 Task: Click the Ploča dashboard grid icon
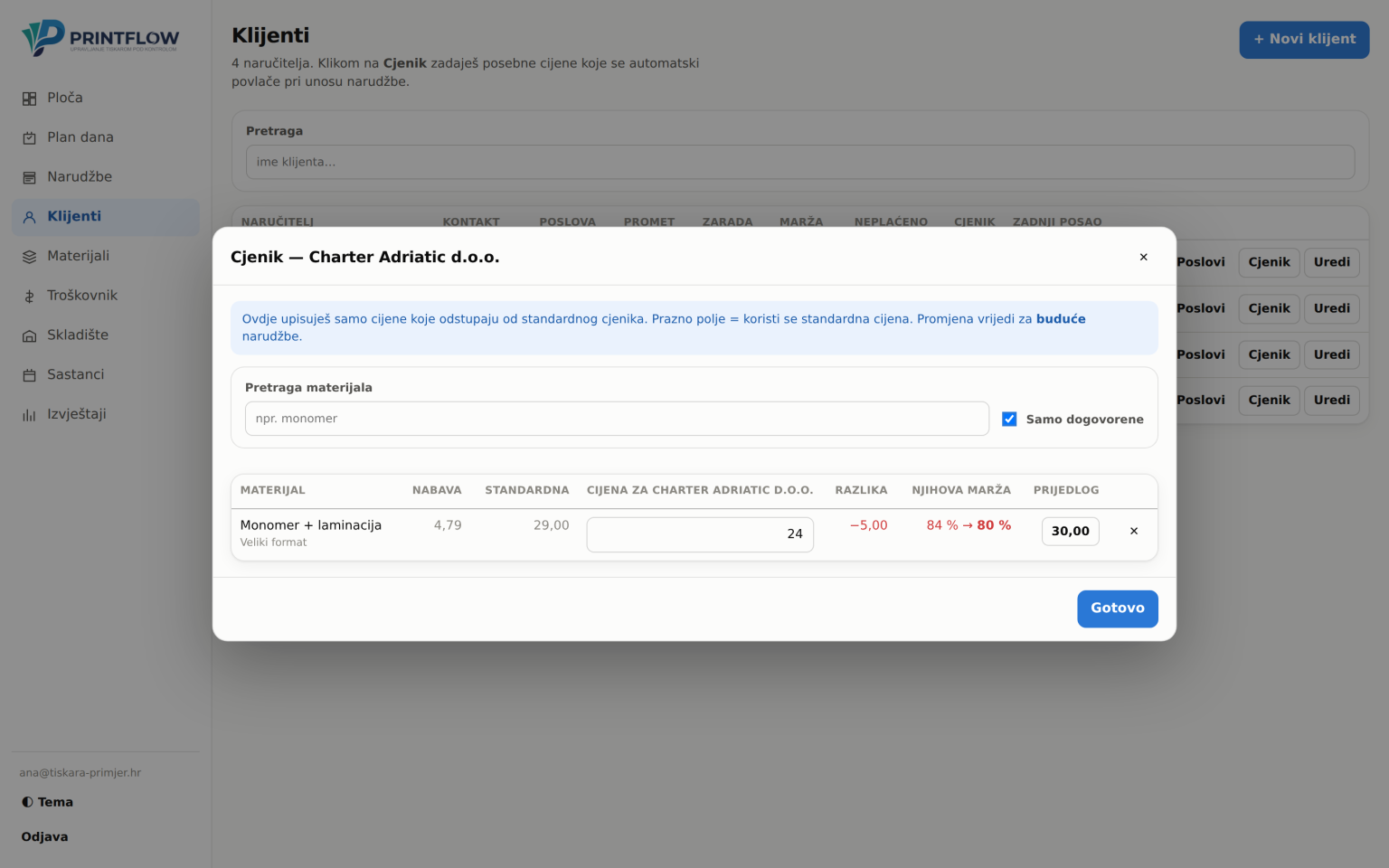(x=30, y=99)
